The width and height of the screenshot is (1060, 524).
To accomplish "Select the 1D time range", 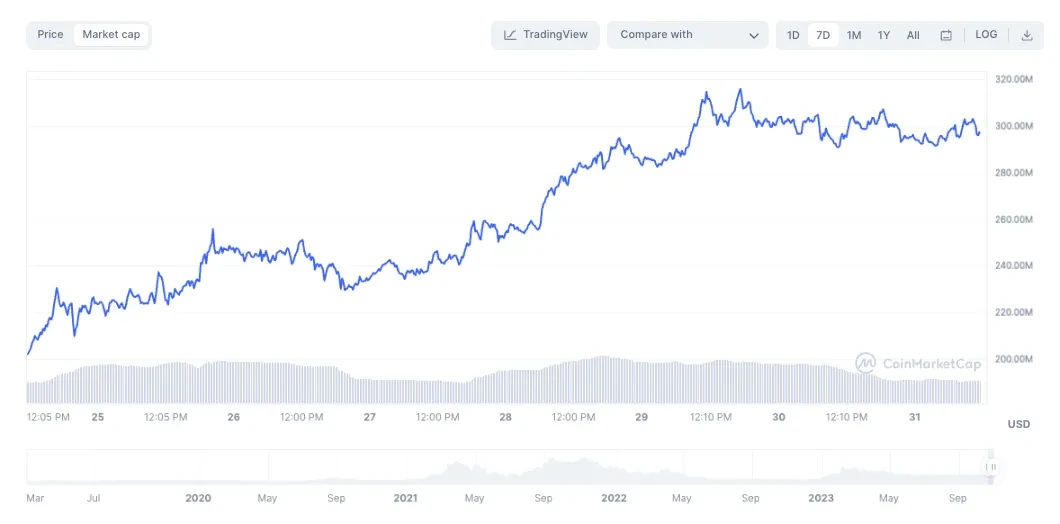I will [x=793, y=35].
